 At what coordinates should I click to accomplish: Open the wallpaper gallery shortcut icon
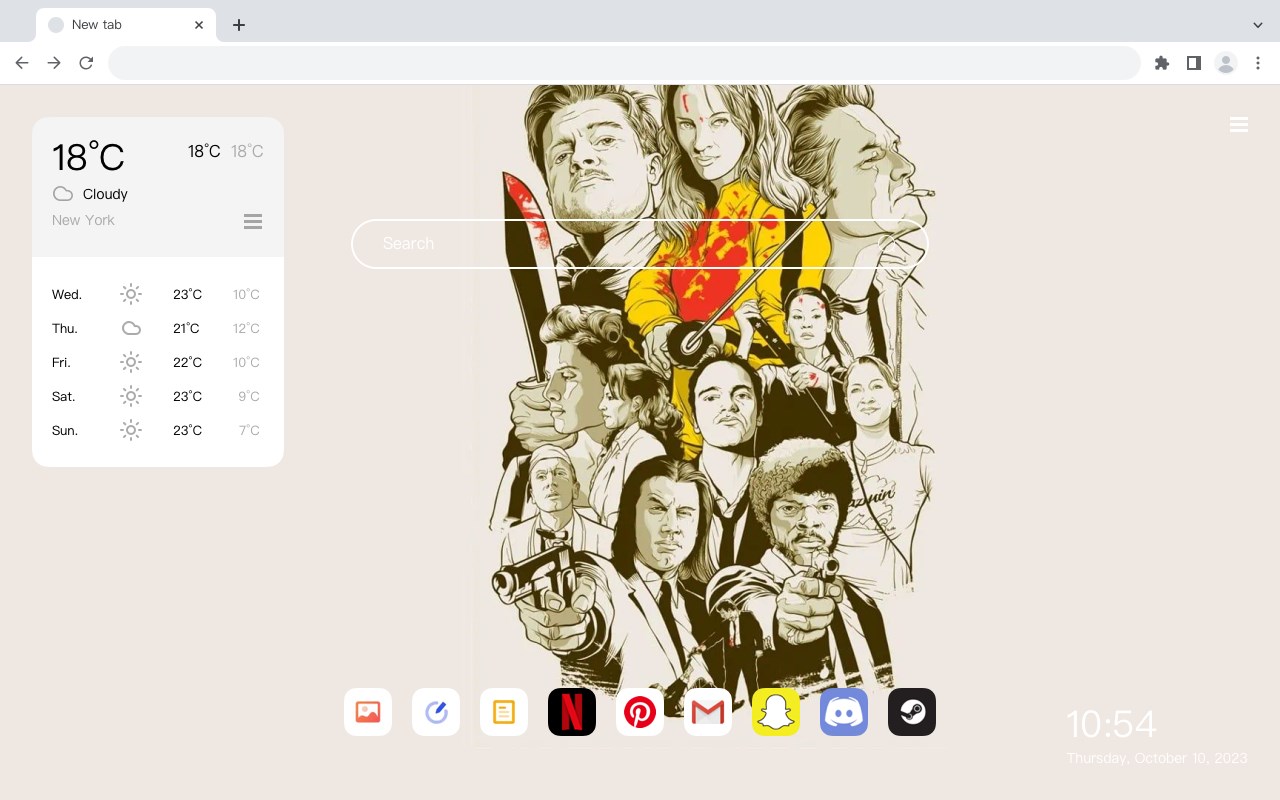click(368, 712)
